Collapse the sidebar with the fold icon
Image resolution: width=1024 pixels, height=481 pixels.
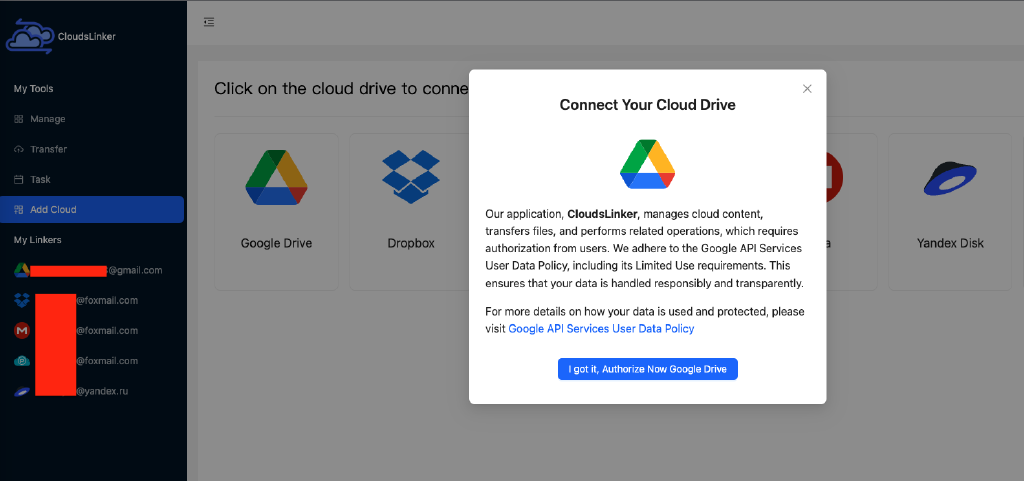(209, 22)
